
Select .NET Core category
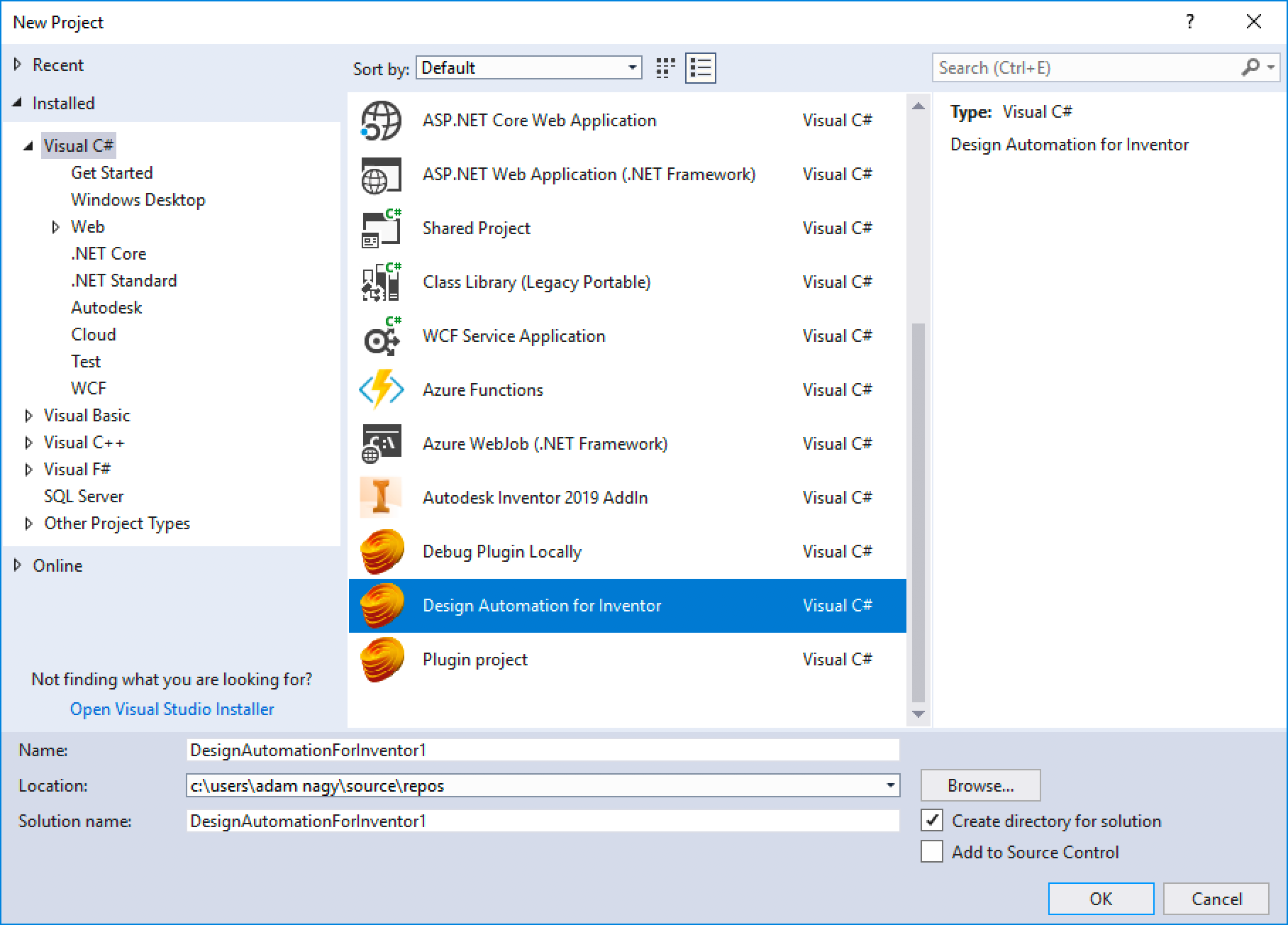[x=109, y=253]
